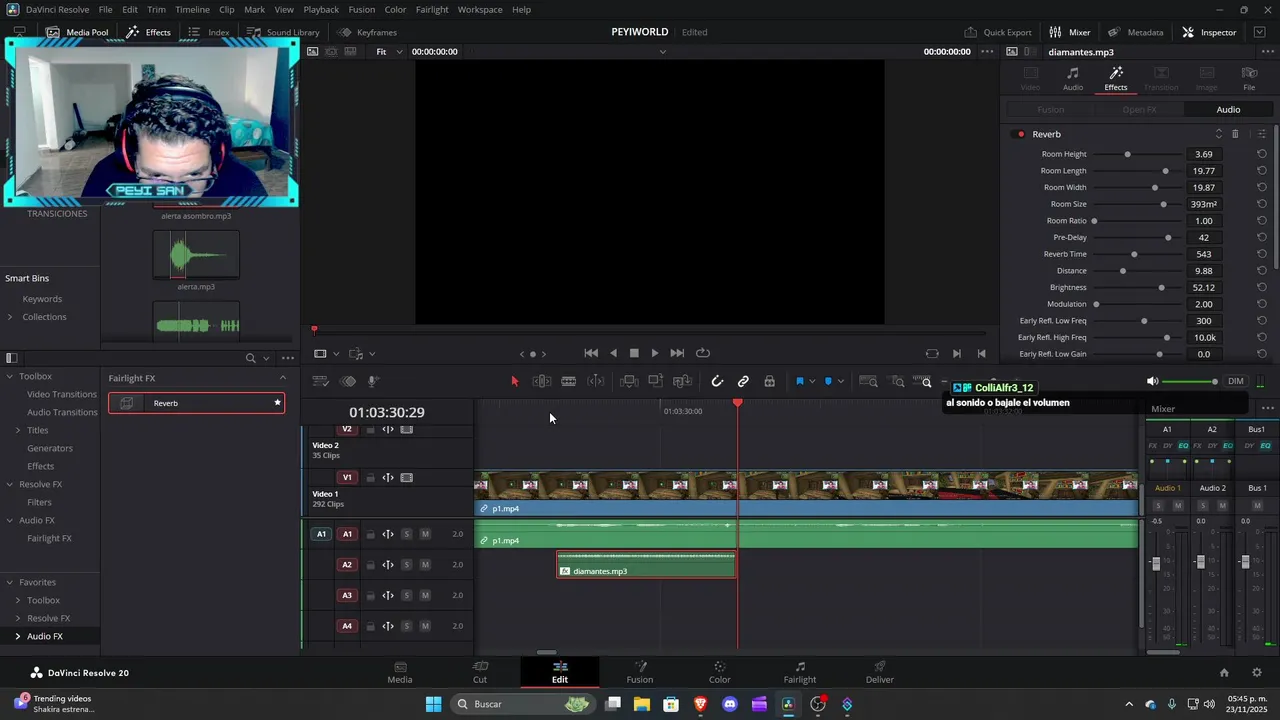The image size is (1280, 720).
Task: Adjust monitor volume slider
Action: pos(1190,381)
